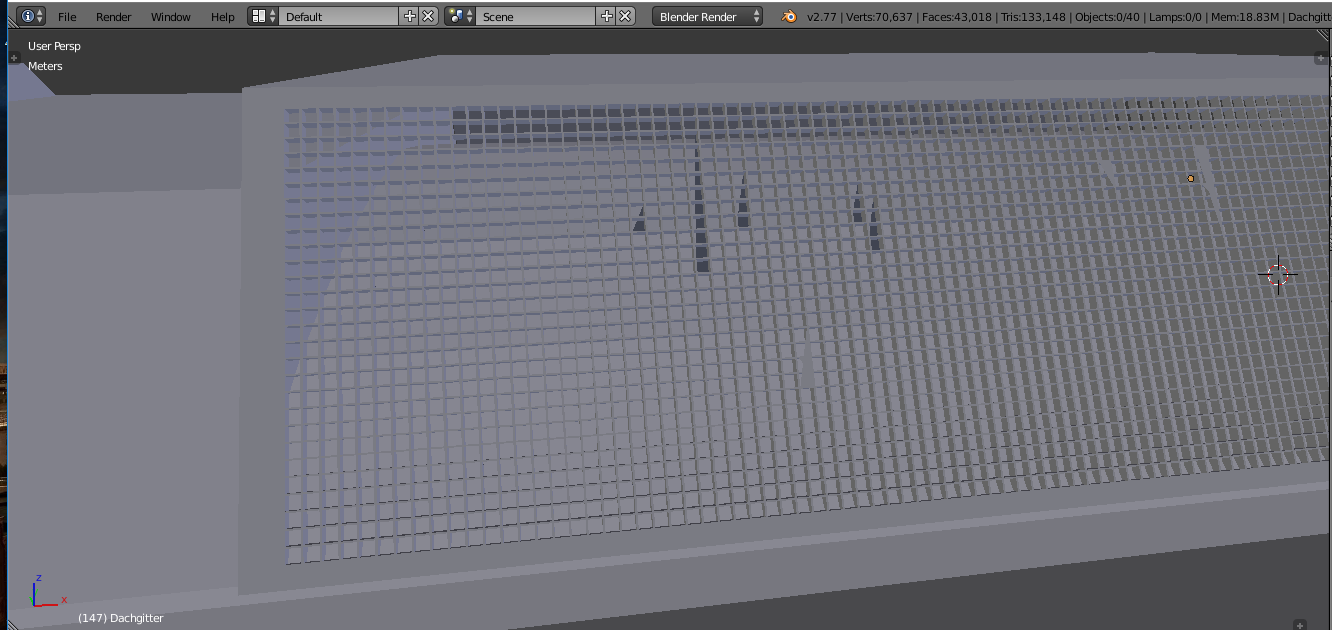Image resolution: width=1332 pixels, height=630 pixels.
Task: Open the Render menu
Action: (x=114, y=17)
